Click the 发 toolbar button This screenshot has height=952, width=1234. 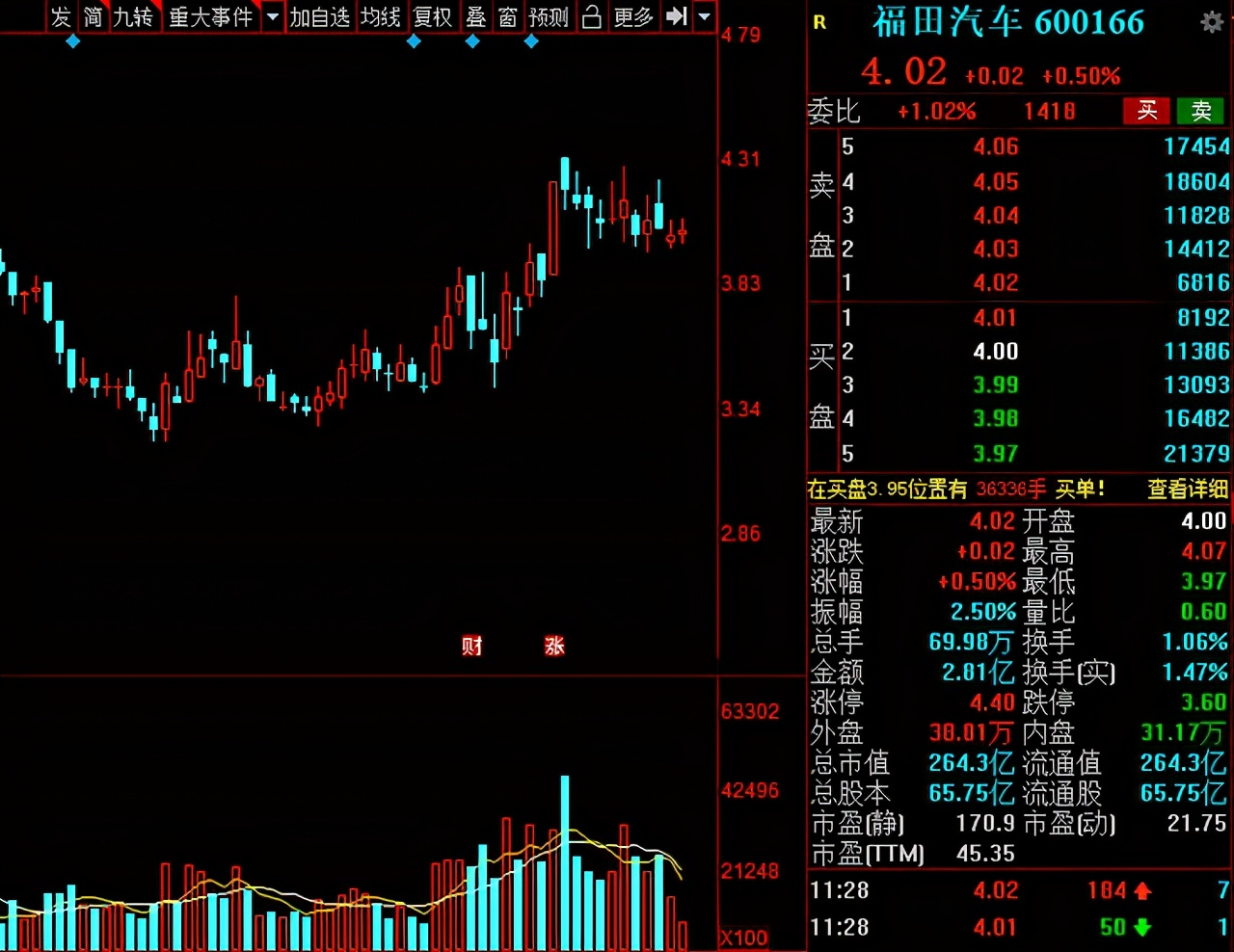click(61, 16)
